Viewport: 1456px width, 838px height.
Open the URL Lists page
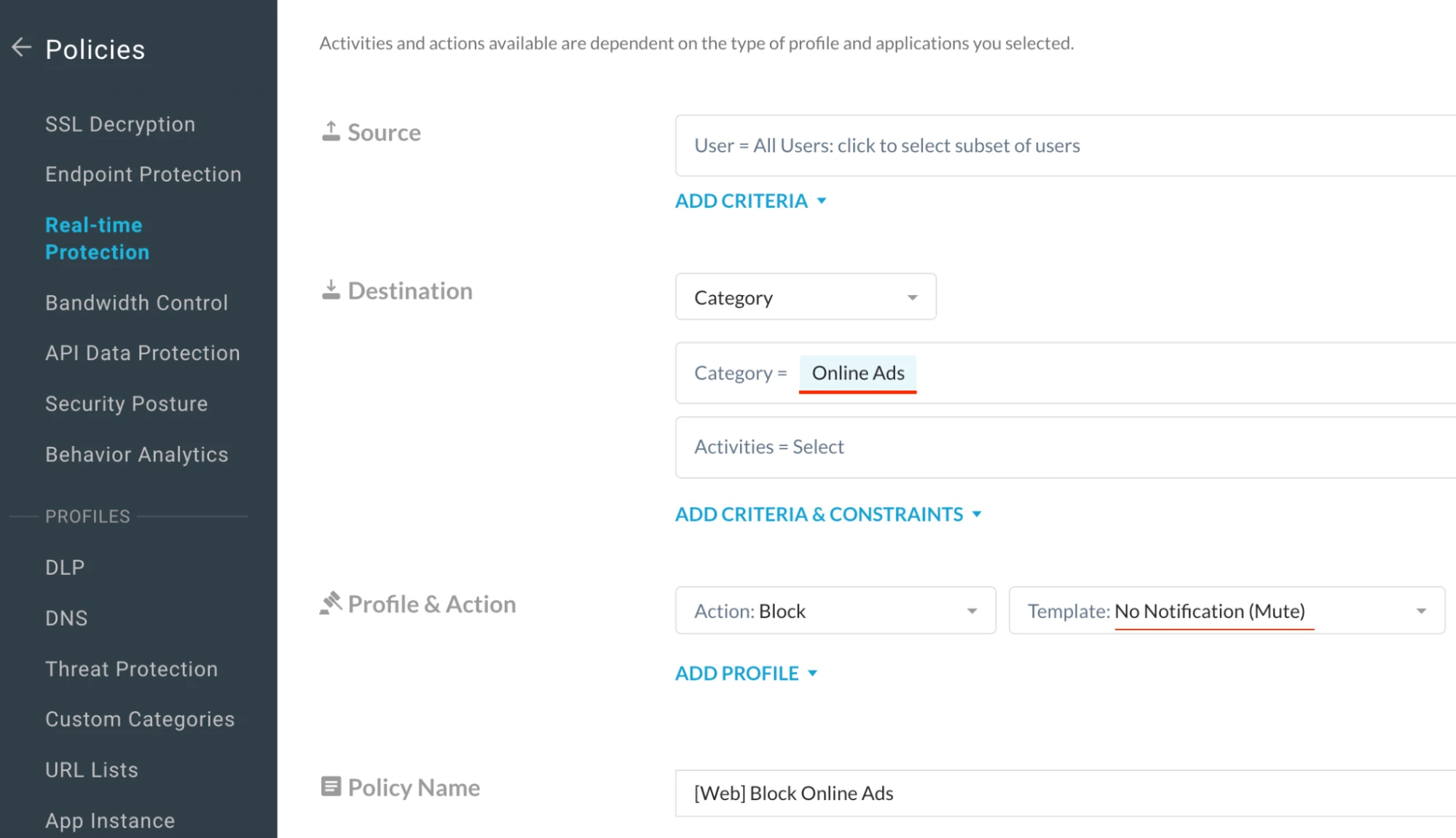[92, 770]
